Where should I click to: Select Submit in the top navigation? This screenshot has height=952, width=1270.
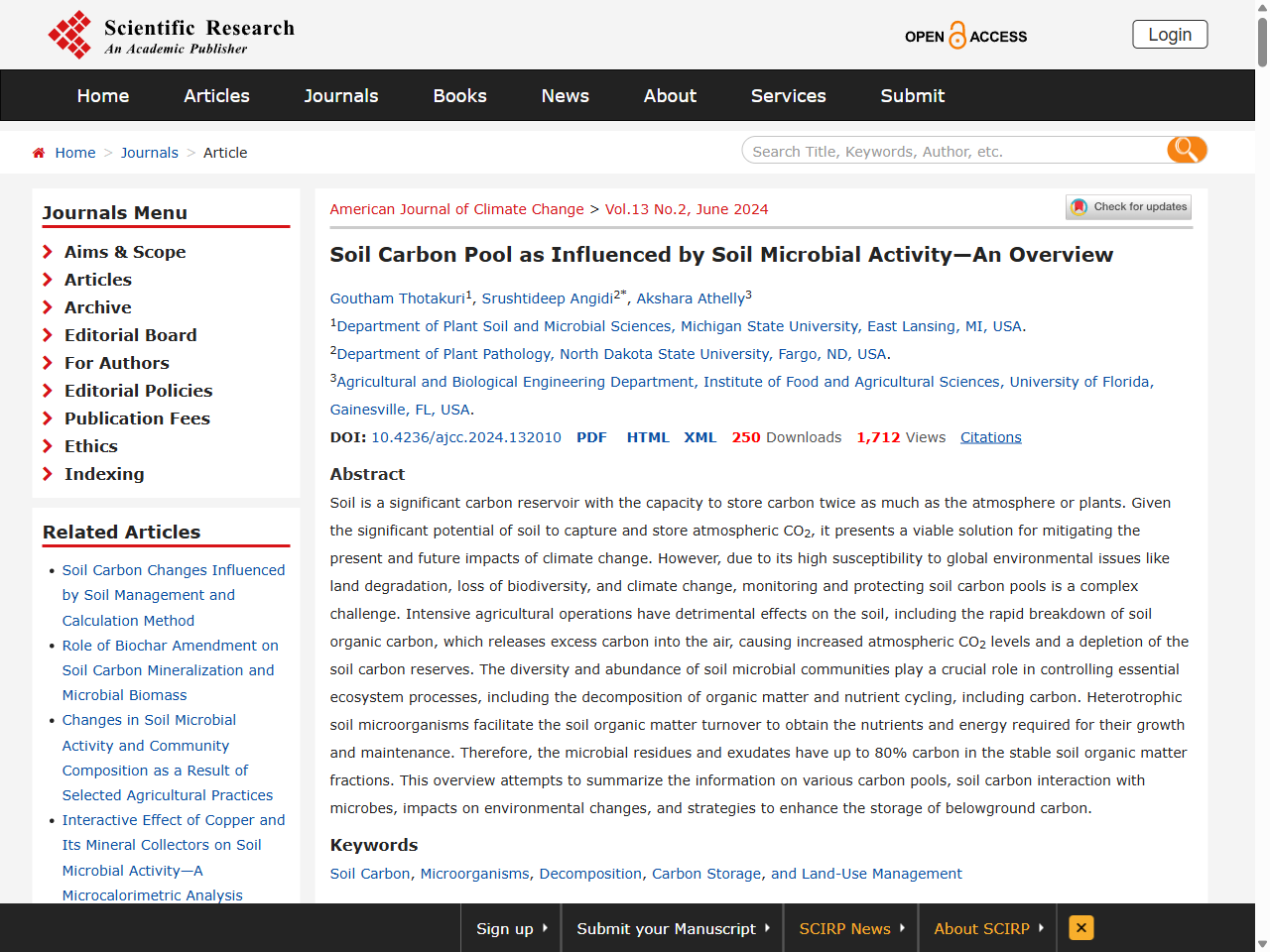(x=912, y=95)
